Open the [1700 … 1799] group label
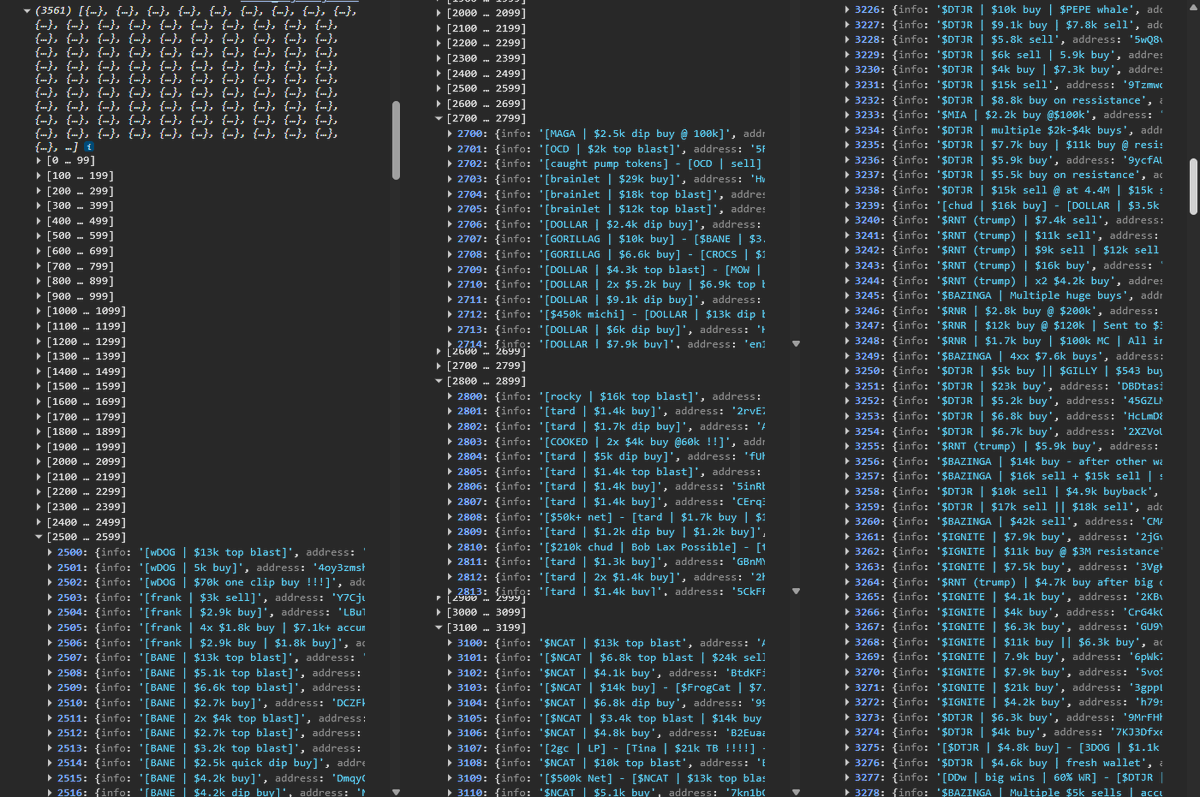1200x797 pixels. (86, 416)
